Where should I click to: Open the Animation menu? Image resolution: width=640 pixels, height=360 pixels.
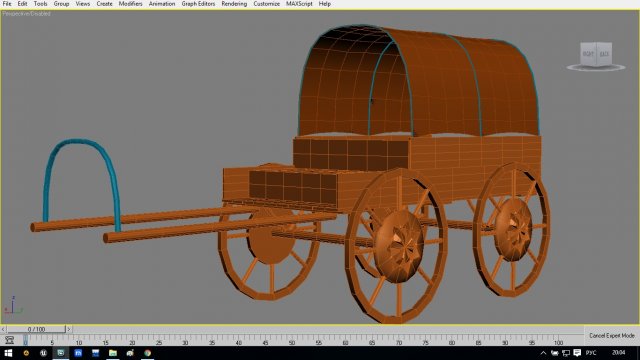[x=162, y=4]
